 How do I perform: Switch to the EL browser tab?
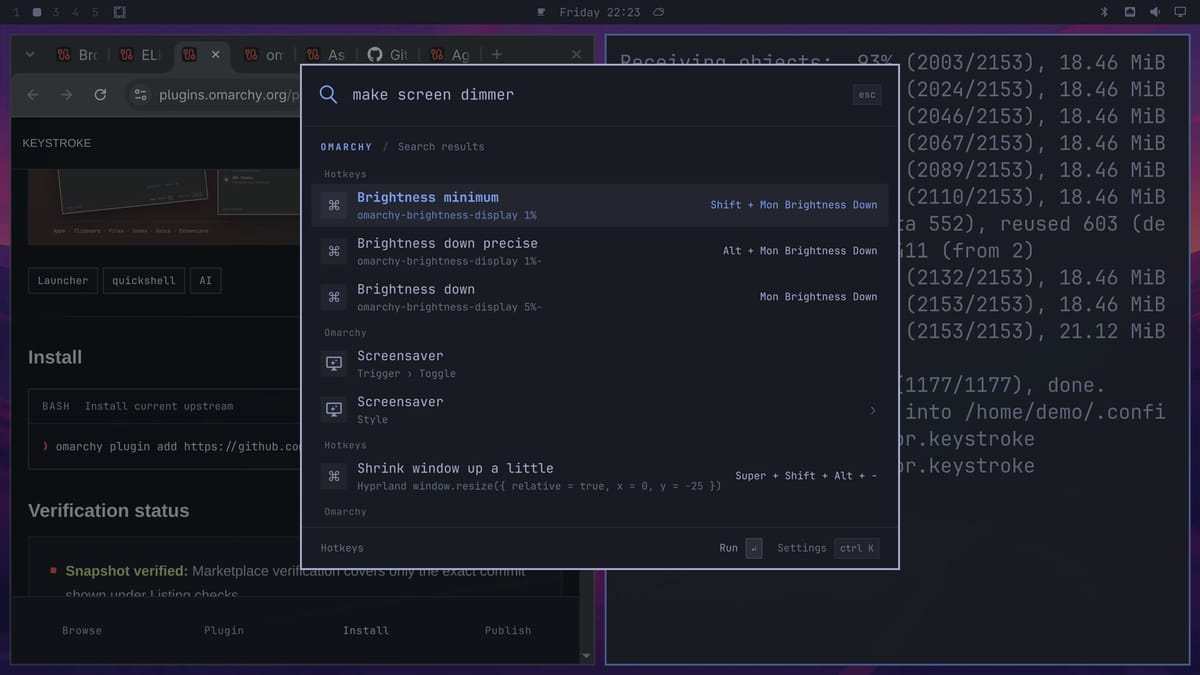(x=139, y=55)
